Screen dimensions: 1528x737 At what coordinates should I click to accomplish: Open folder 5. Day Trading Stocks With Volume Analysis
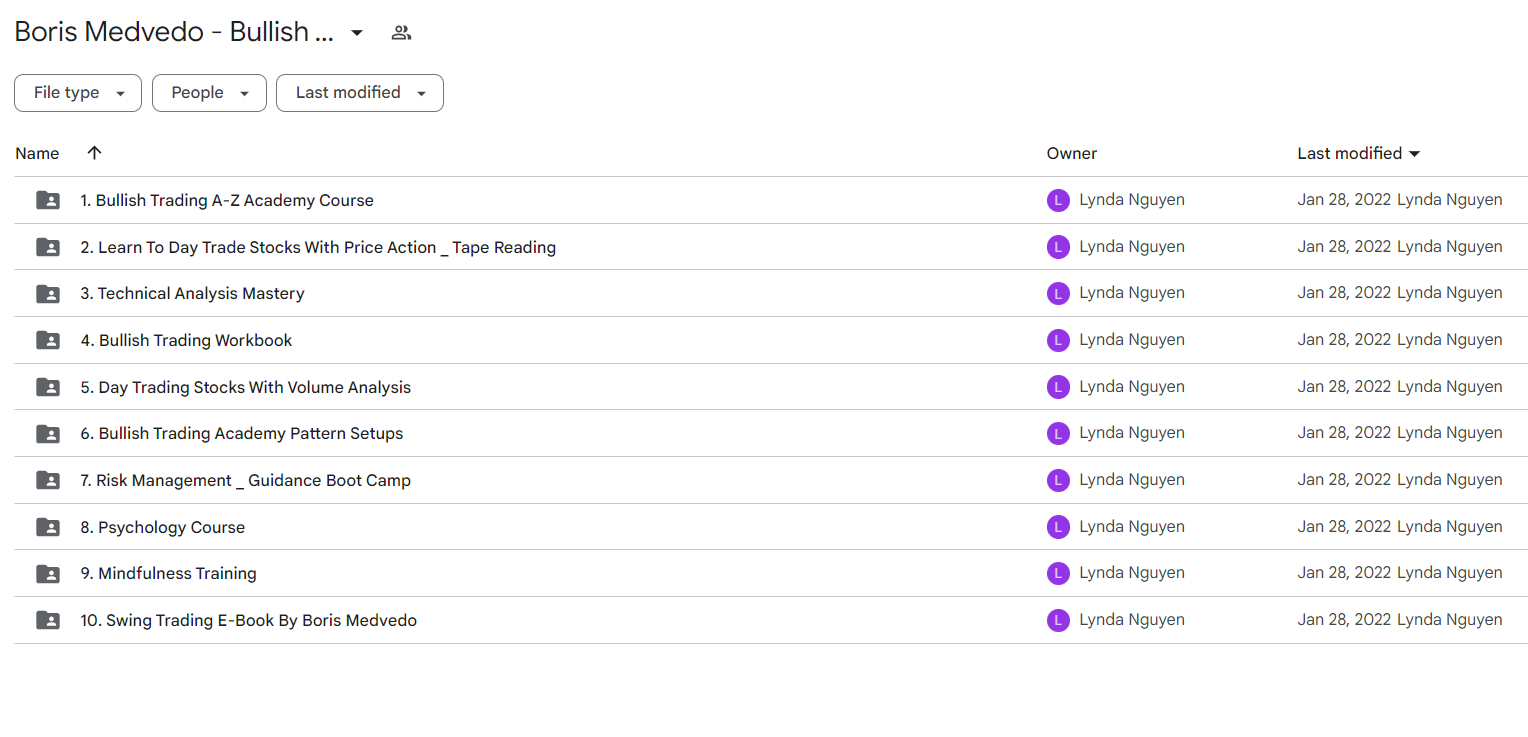pyautogui.click(x=246, y=387)
